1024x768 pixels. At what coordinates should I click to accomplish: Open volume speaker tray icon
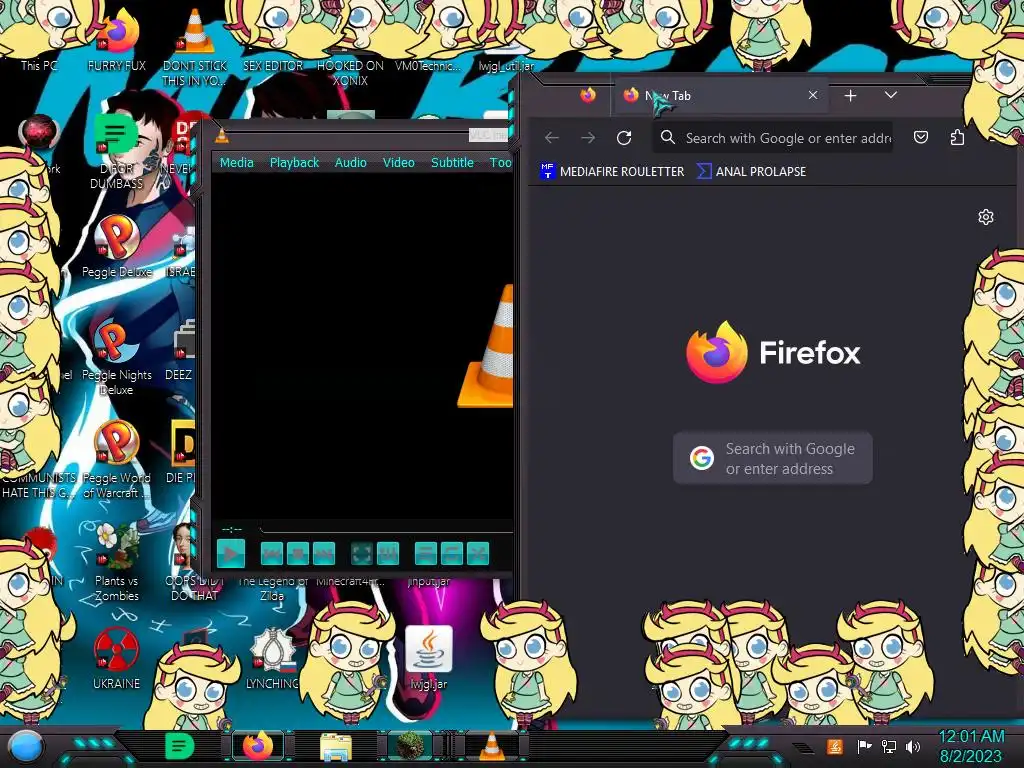(913, 746)
